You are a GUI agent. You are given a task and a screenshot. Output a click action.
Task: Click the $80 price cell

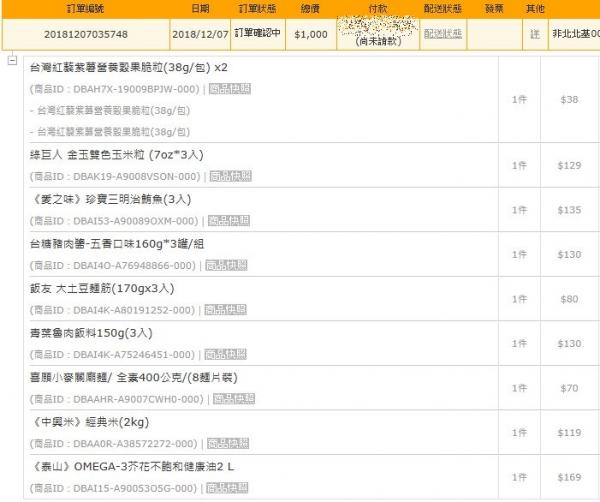click(x=569, y=299)
